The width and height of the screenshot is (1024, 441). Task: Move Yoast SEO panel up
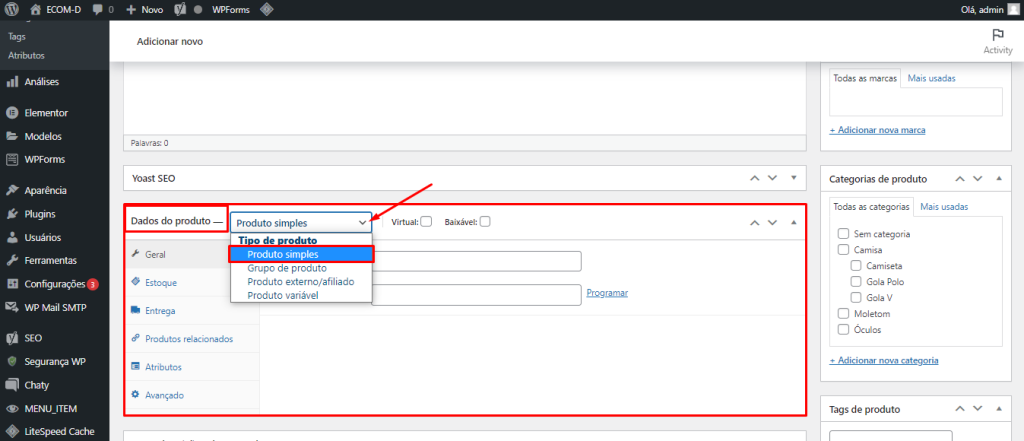[x=755, y=178]
